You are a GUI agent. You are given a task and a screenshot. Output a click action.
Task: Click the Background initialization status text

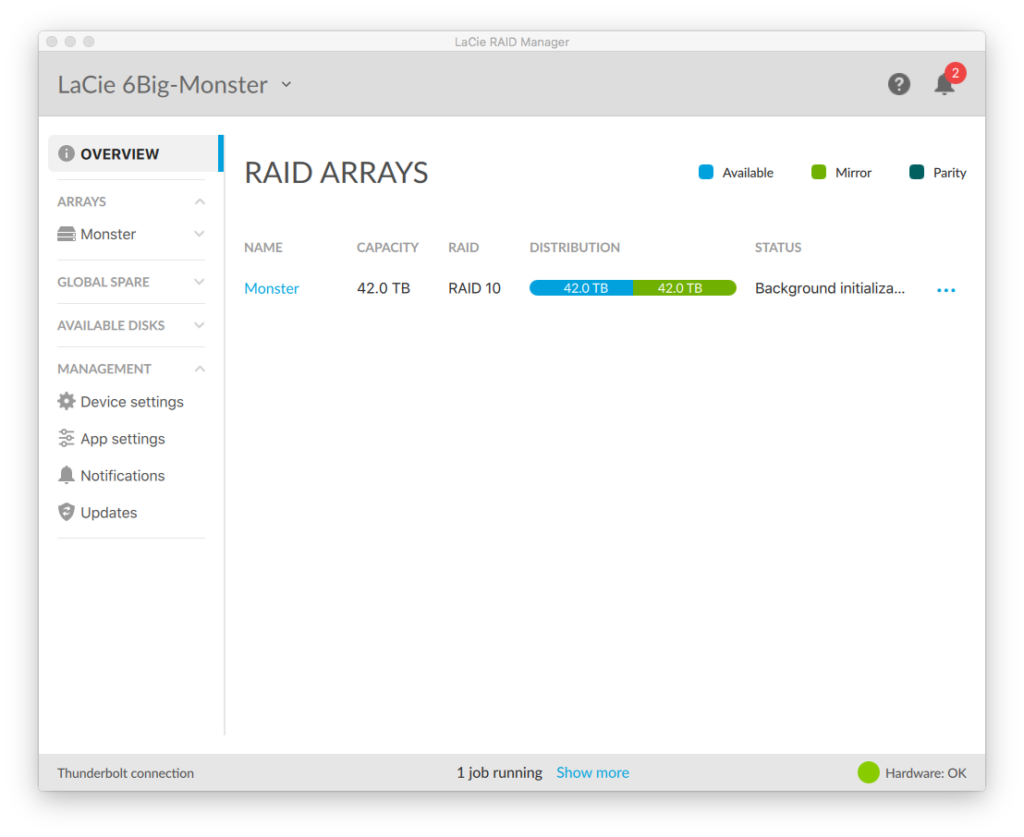830,288
